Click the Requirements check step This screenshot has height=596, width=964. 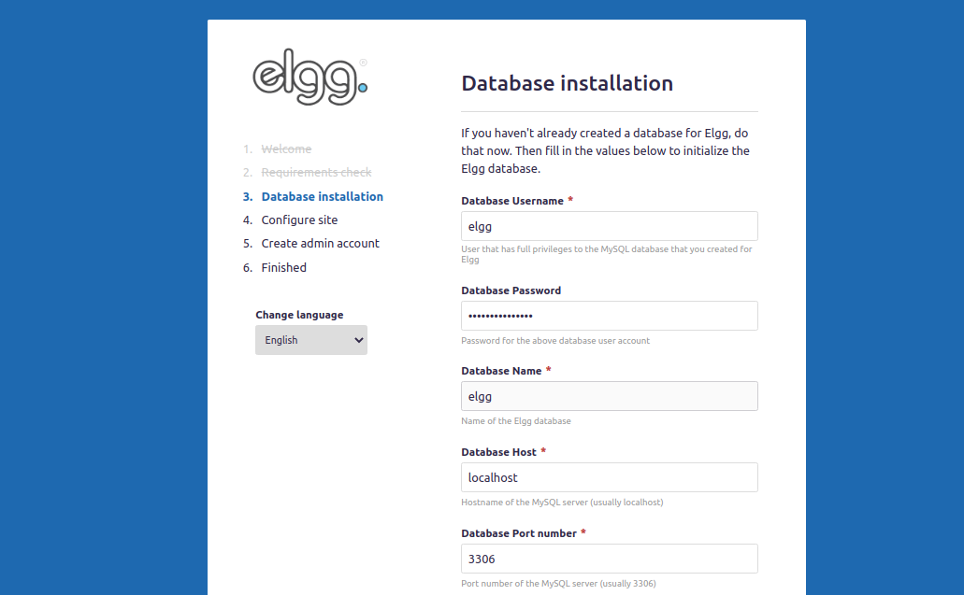tap(316, 172)
